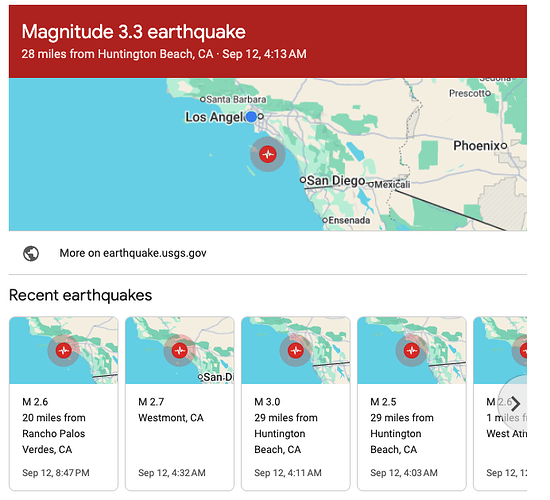Click the Magnitude 3.3 earthquake header
Image resolution: width=550 pixels, height=500 pixels.
point(134,32)
